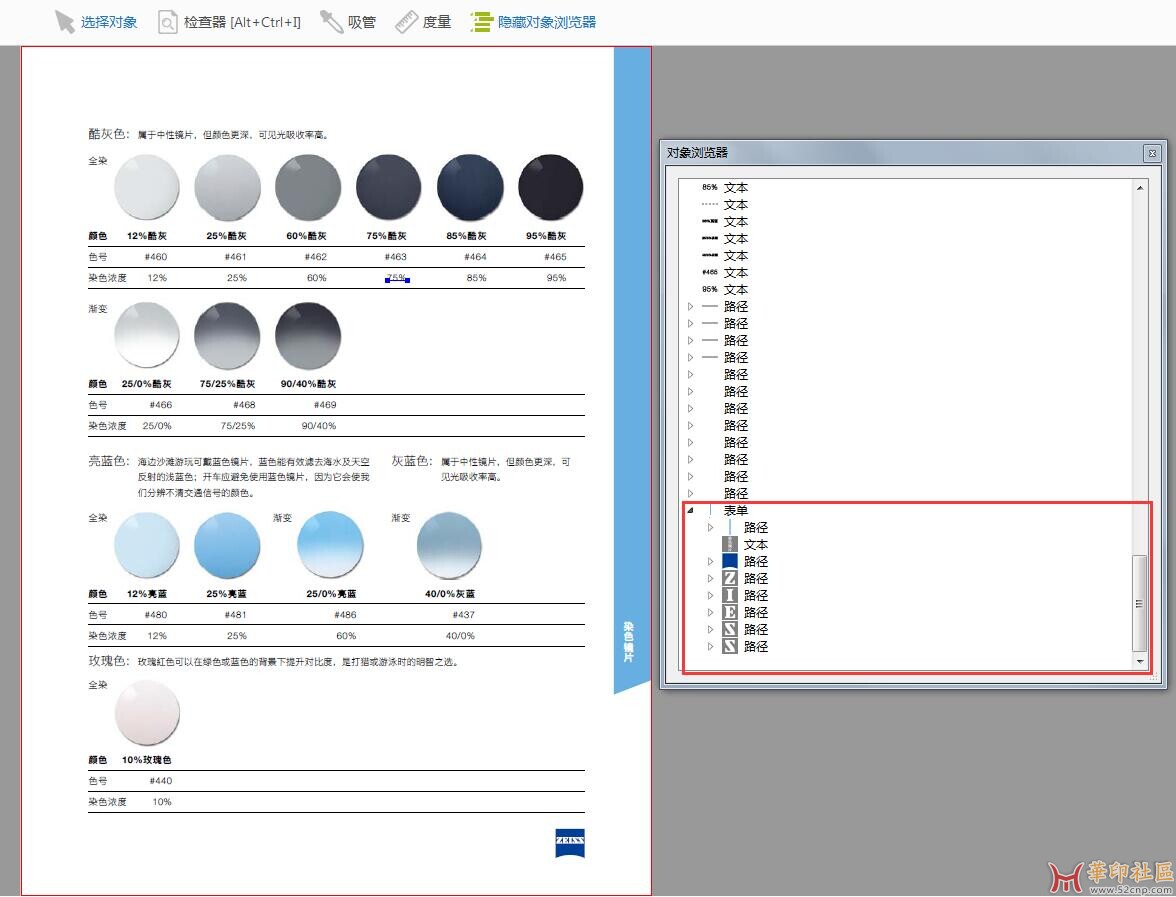
Task: Click the #466 color code
Action: [160, 404]
